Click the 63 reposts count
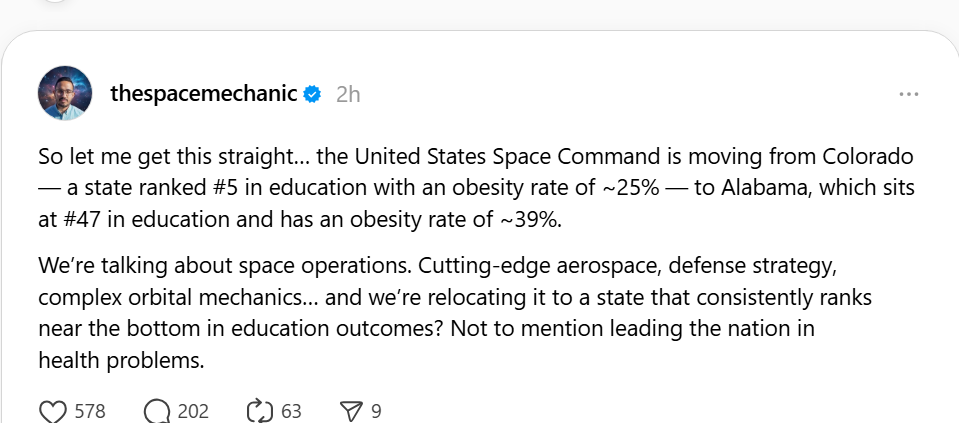The height and width of the screenshot is (423, 959). [x=291, y=411]
